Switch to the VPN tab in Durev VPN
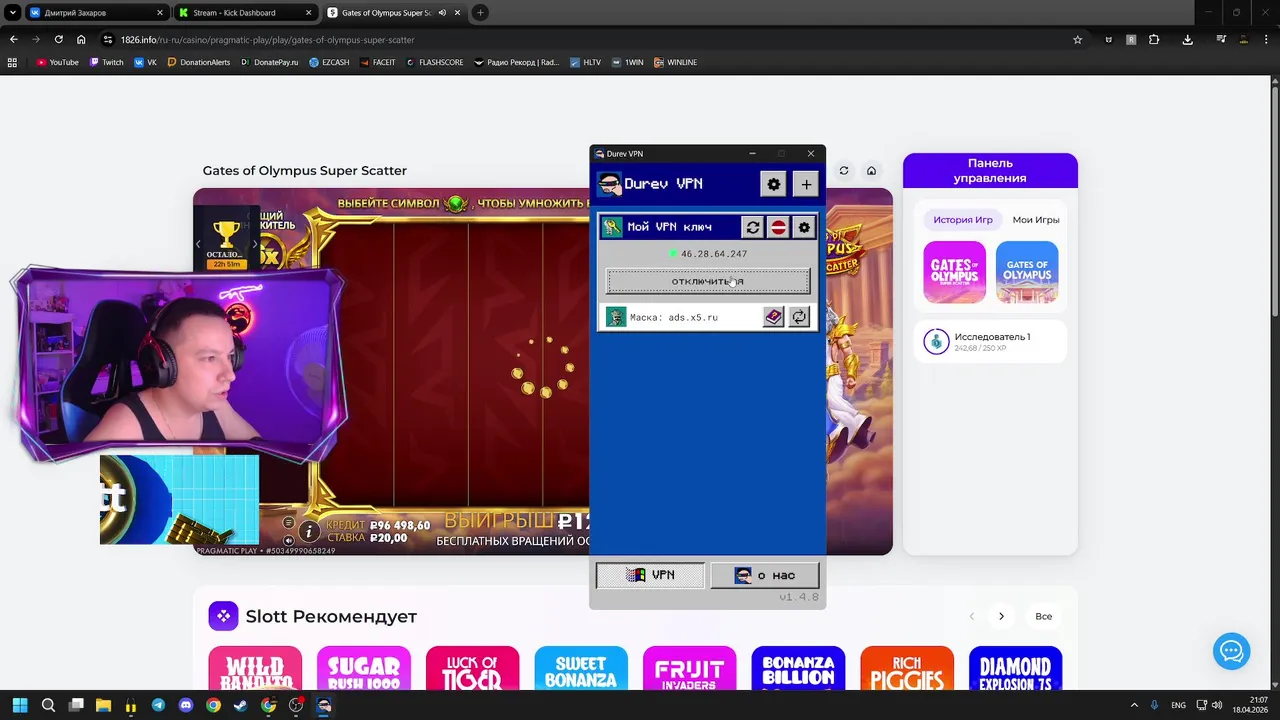The image size is (1280, 720). click(x=650, y=575)
